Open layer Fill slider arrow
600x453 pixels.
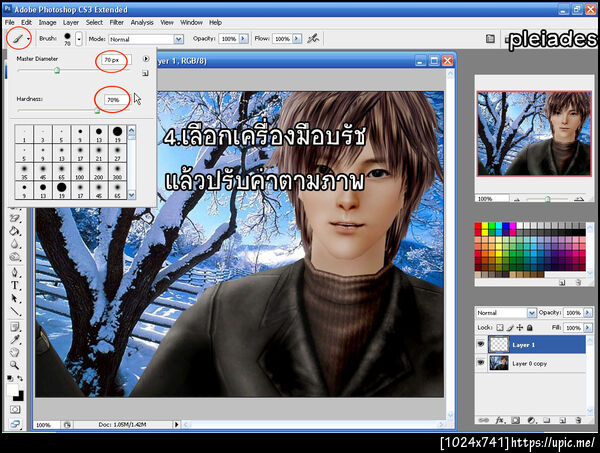pyautogui.click(x=587, y=328)
